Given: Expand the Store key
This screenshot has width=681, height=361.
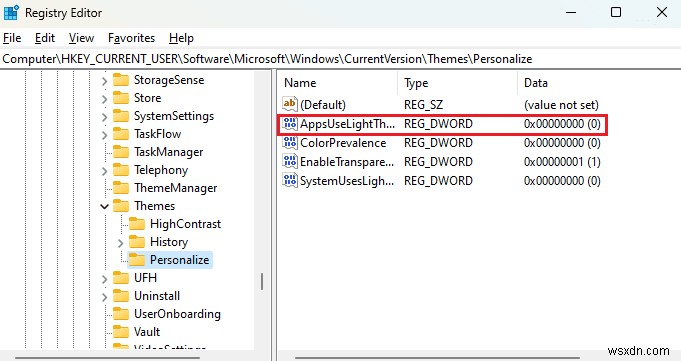Looking at the screenshot, I should (x=104, y=99).
